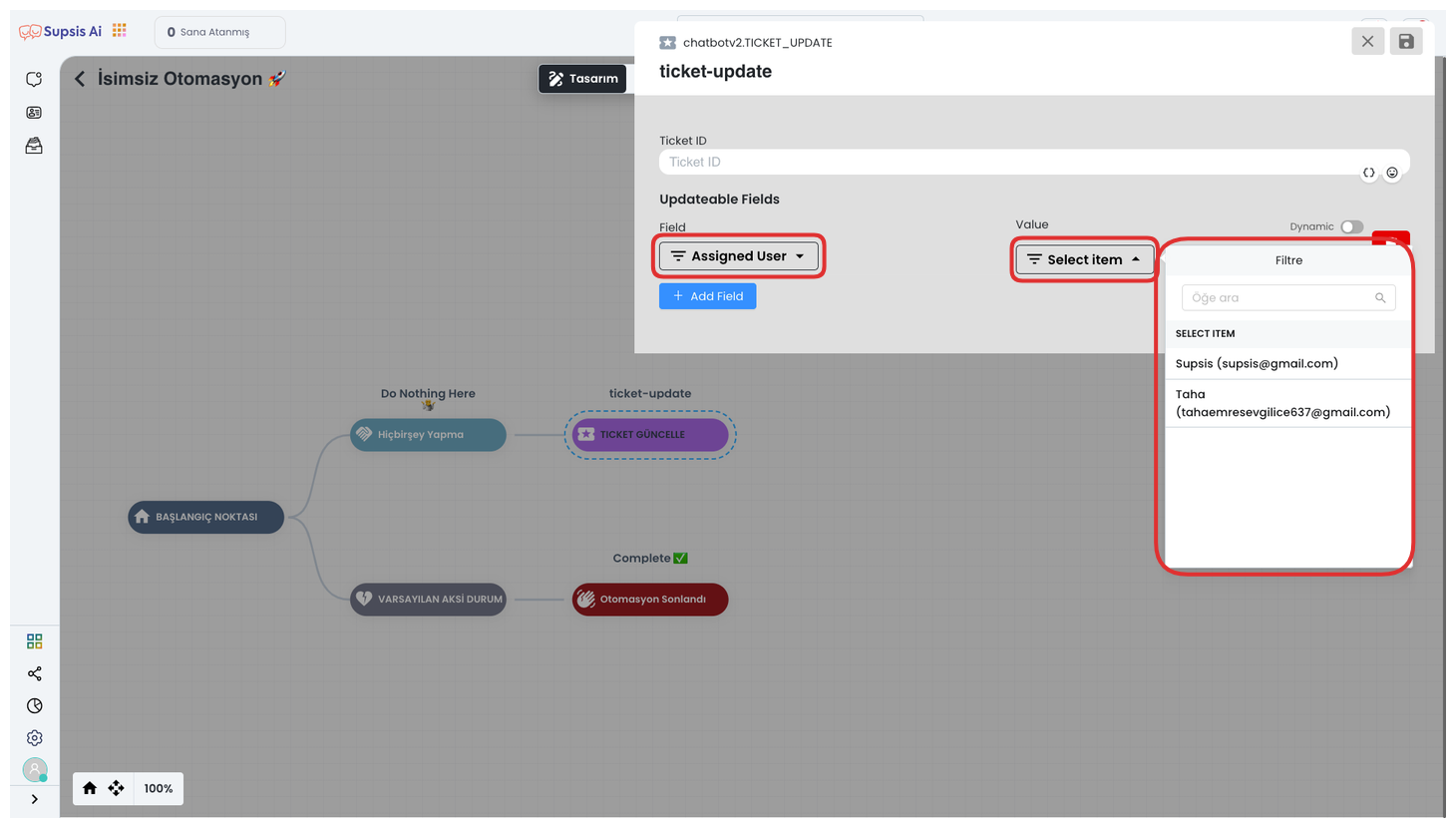The image size is (1456, 828).
Task: Click the VARSAYILAN AKSİ DURUM node
Action: coord(428,600)
